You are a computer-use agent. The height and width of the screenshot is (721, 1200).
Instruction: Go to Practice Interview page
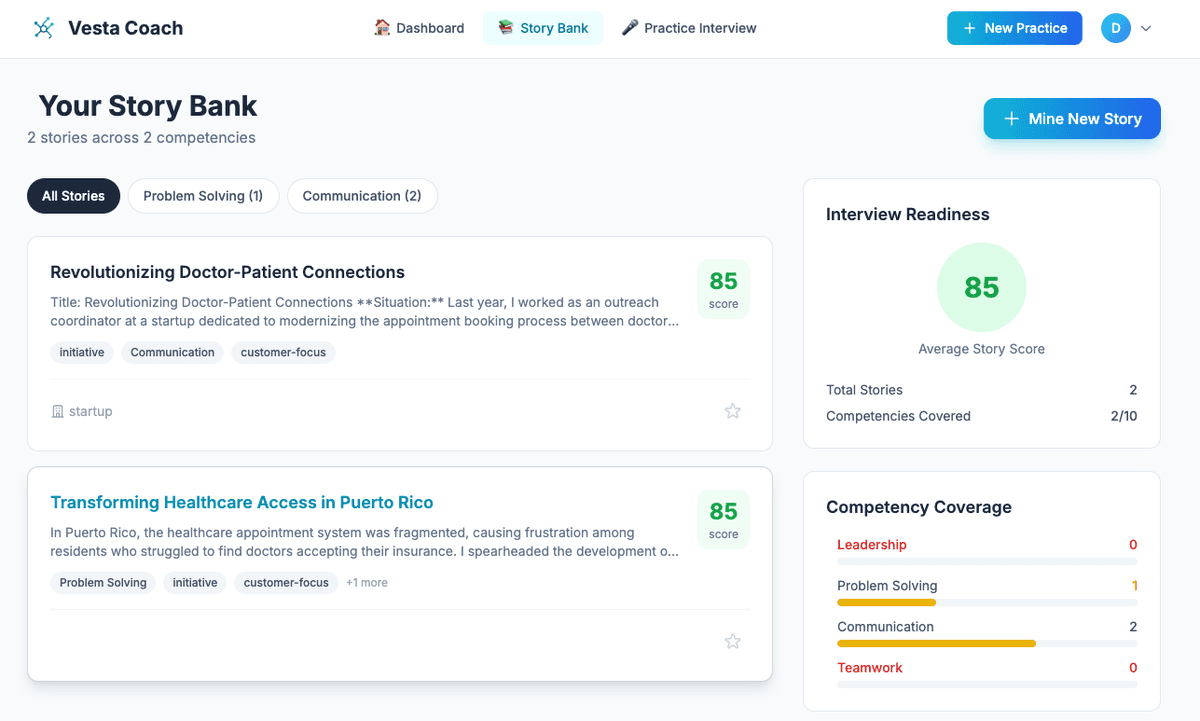[x=689, y=28]
